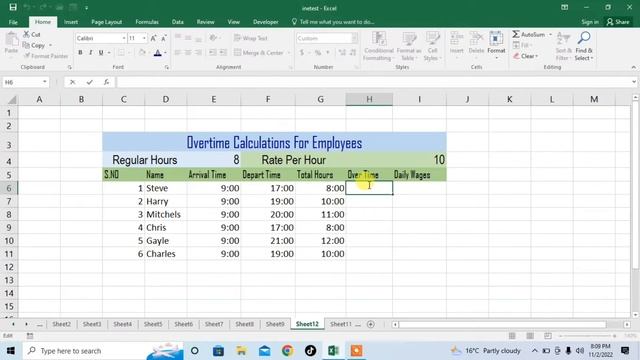Open the font size dropdown
640x360 pixels.
144,38
